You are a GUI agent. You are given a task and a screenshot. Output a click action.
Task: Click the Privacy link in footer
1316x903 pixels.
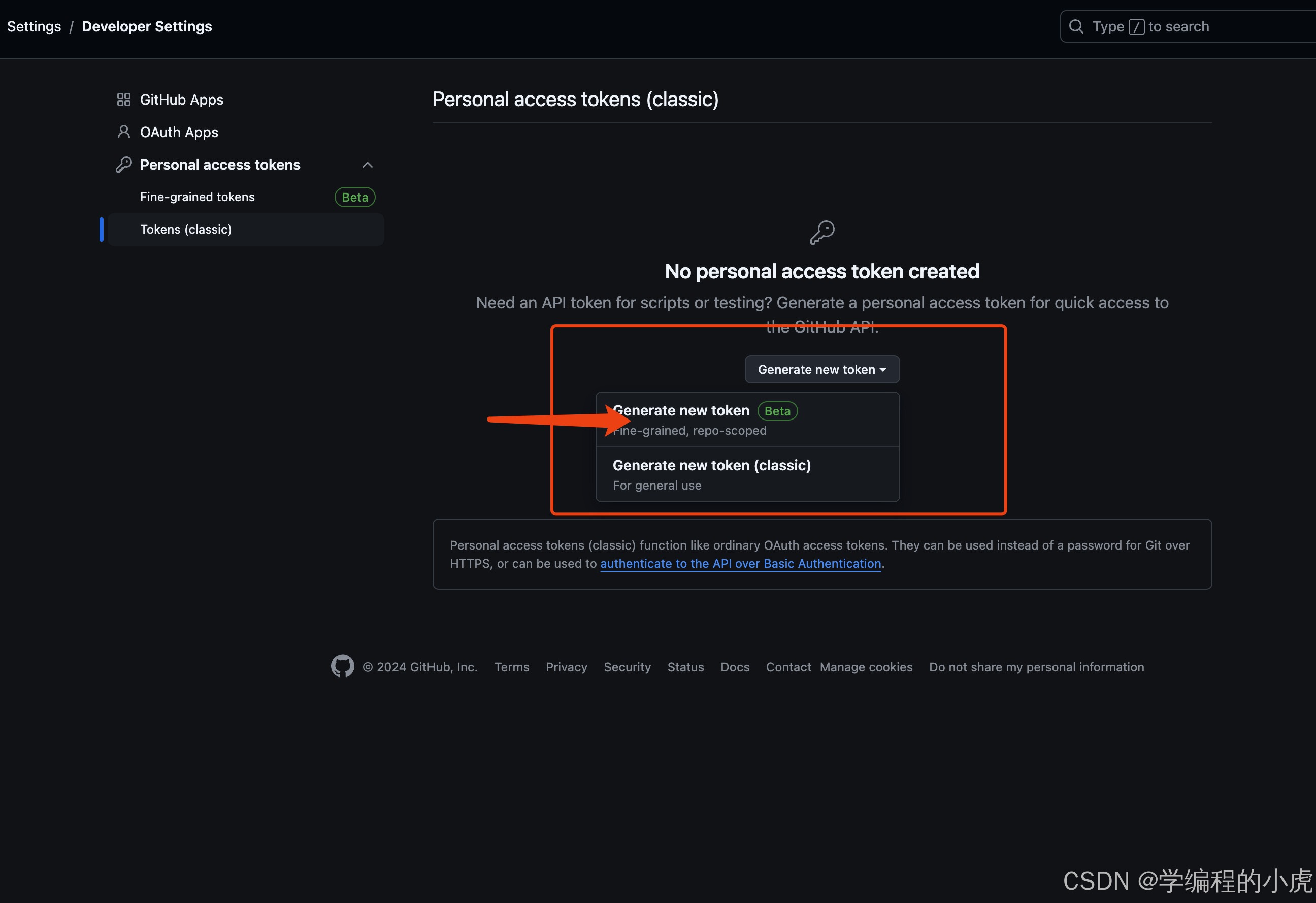pos(566,666)
